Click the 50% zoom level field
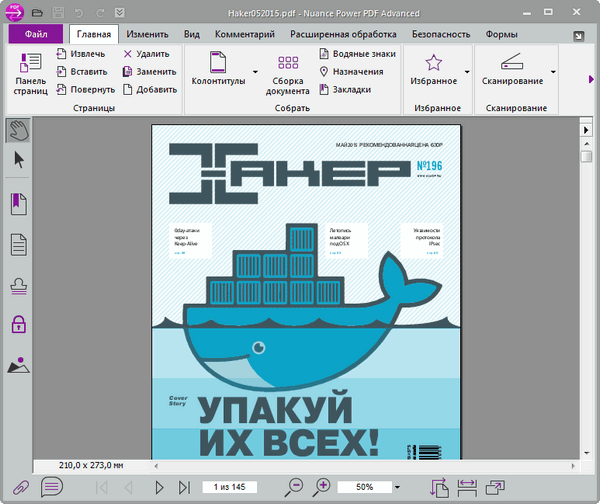This screenshot has height=504, width=600. click(x=364, y=487)
